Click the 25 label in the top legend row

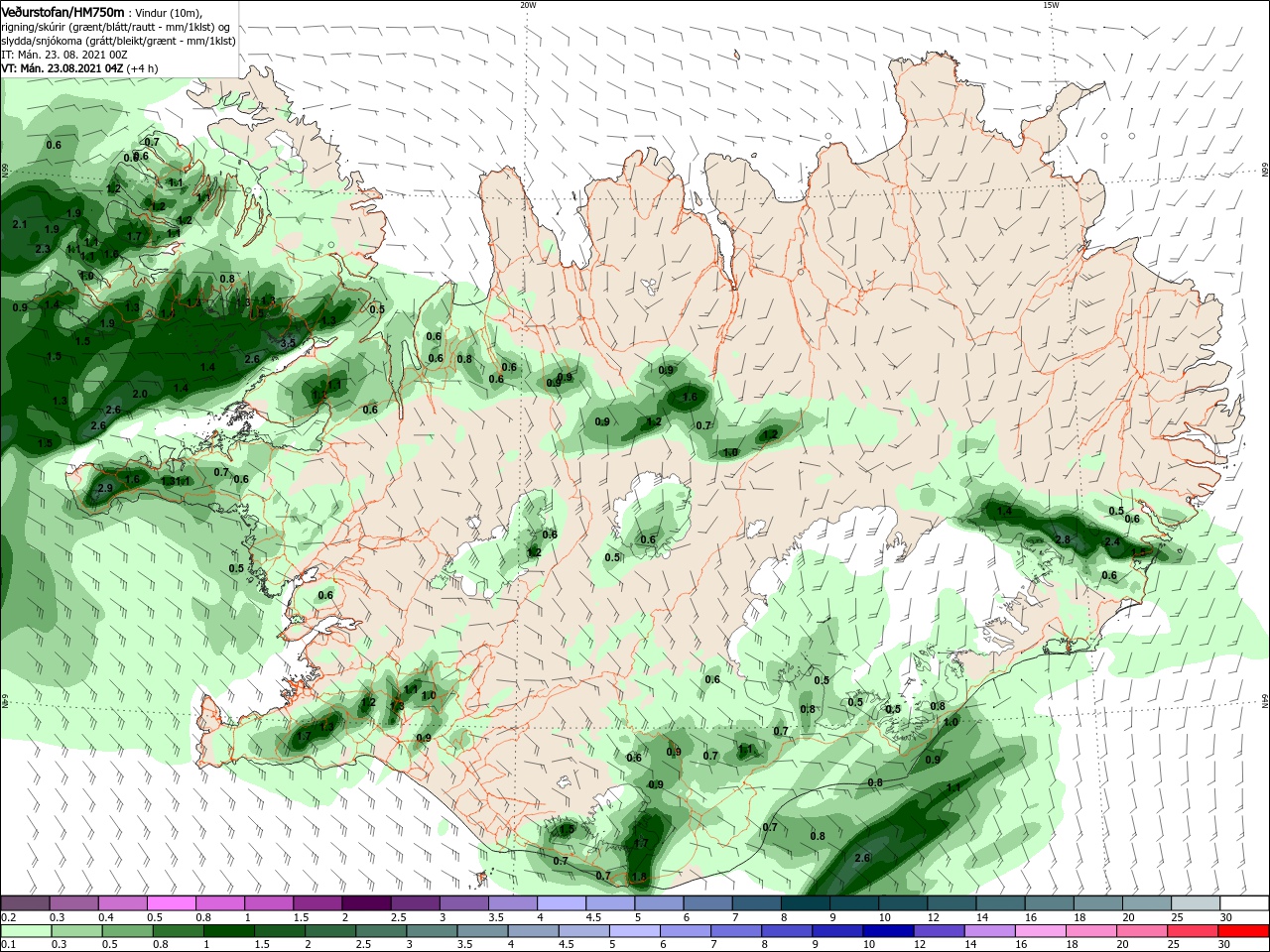(x=1176, y=917)
